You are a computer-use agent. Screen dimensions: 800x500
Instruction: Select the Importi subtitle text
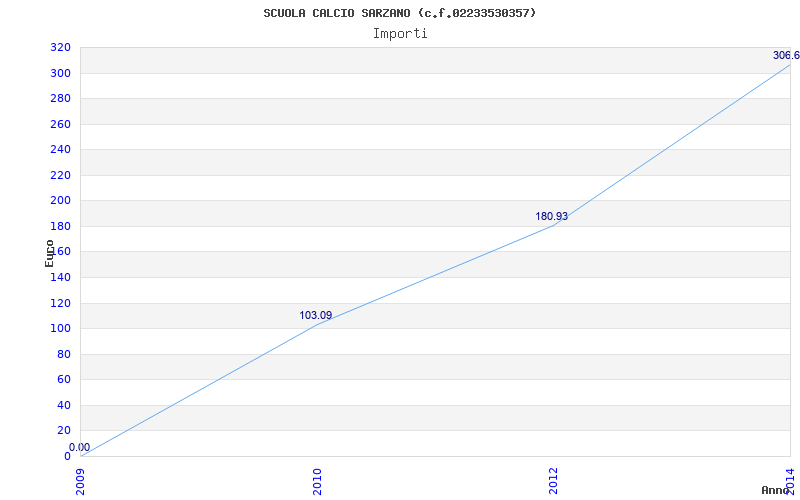400,34
